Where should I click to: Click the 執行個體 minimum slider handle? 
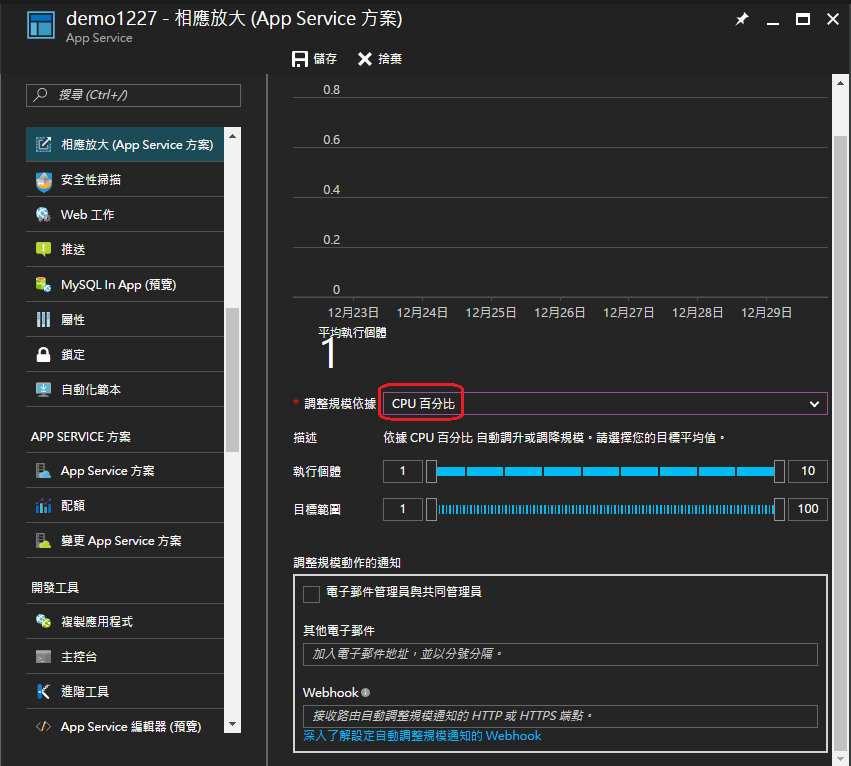pyautogui.click(x=431, y=471)
